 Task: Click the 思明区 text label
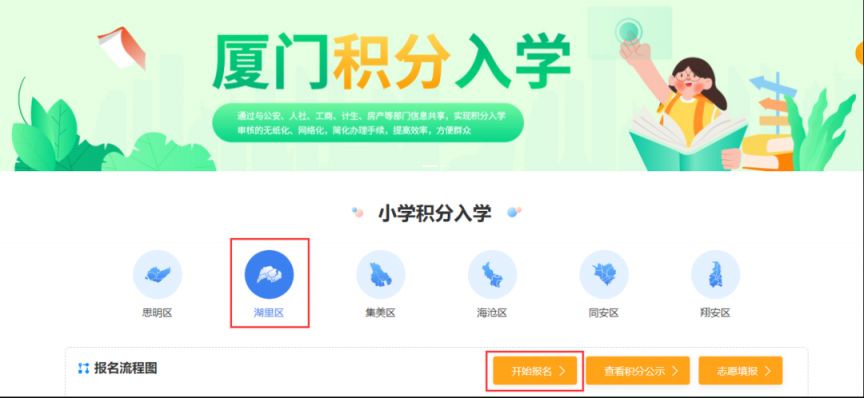[x=157, y=313]
